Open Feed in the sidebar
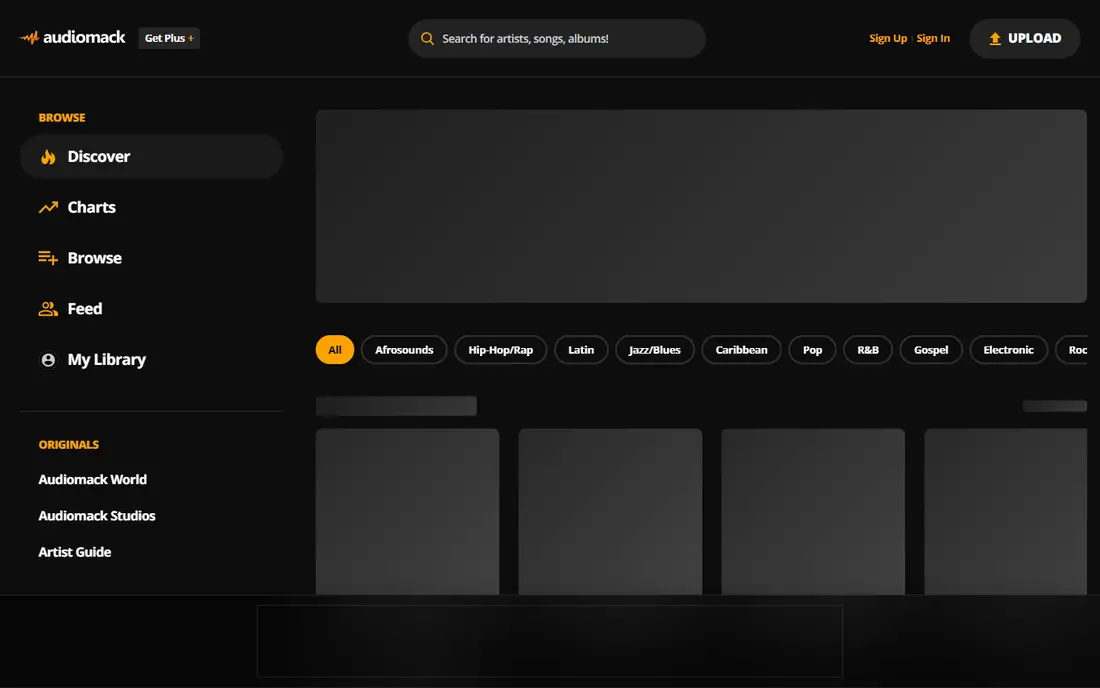 (152, 309)
